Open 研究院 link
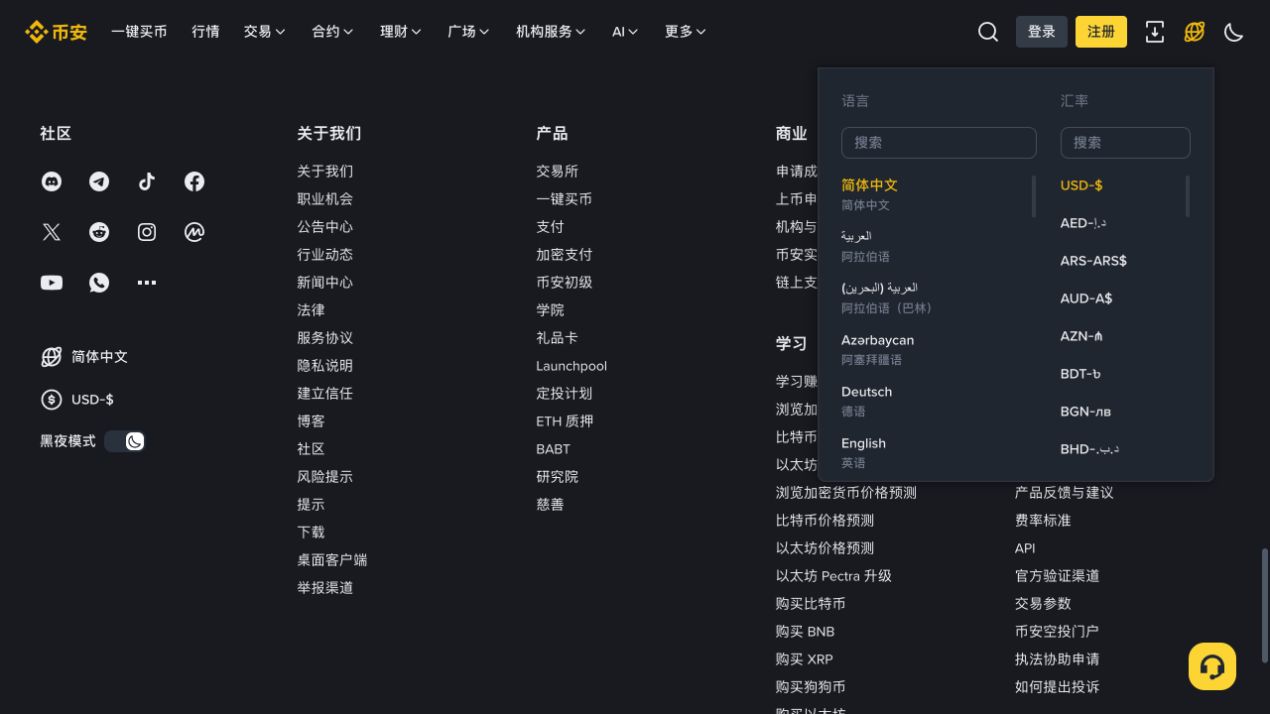This screenshot has width=1270, height=714. pyautogui.click(x=557, y=477)
